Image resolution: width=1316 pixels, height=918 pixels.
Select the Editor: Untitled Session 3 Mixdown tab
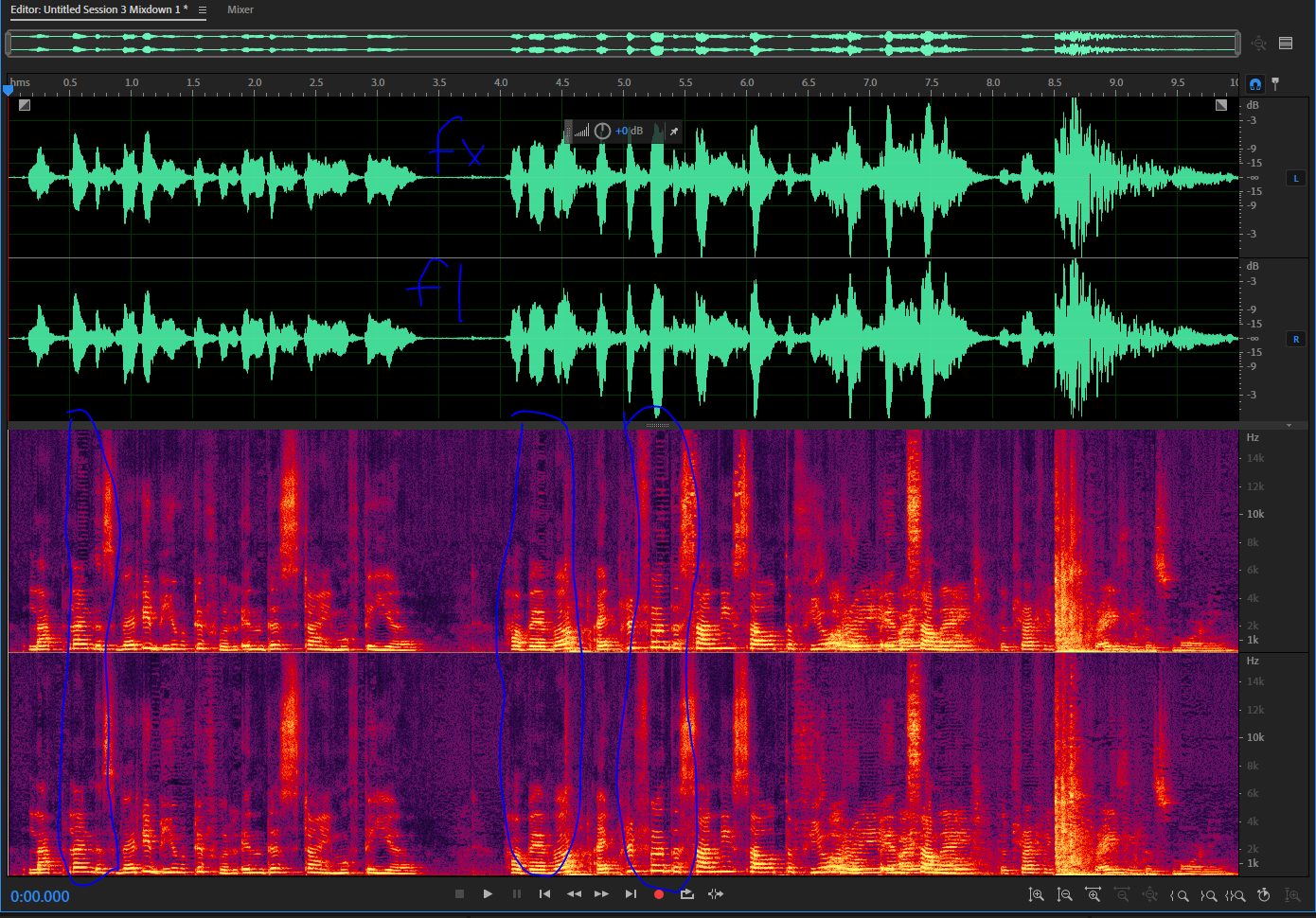point(98,9)
